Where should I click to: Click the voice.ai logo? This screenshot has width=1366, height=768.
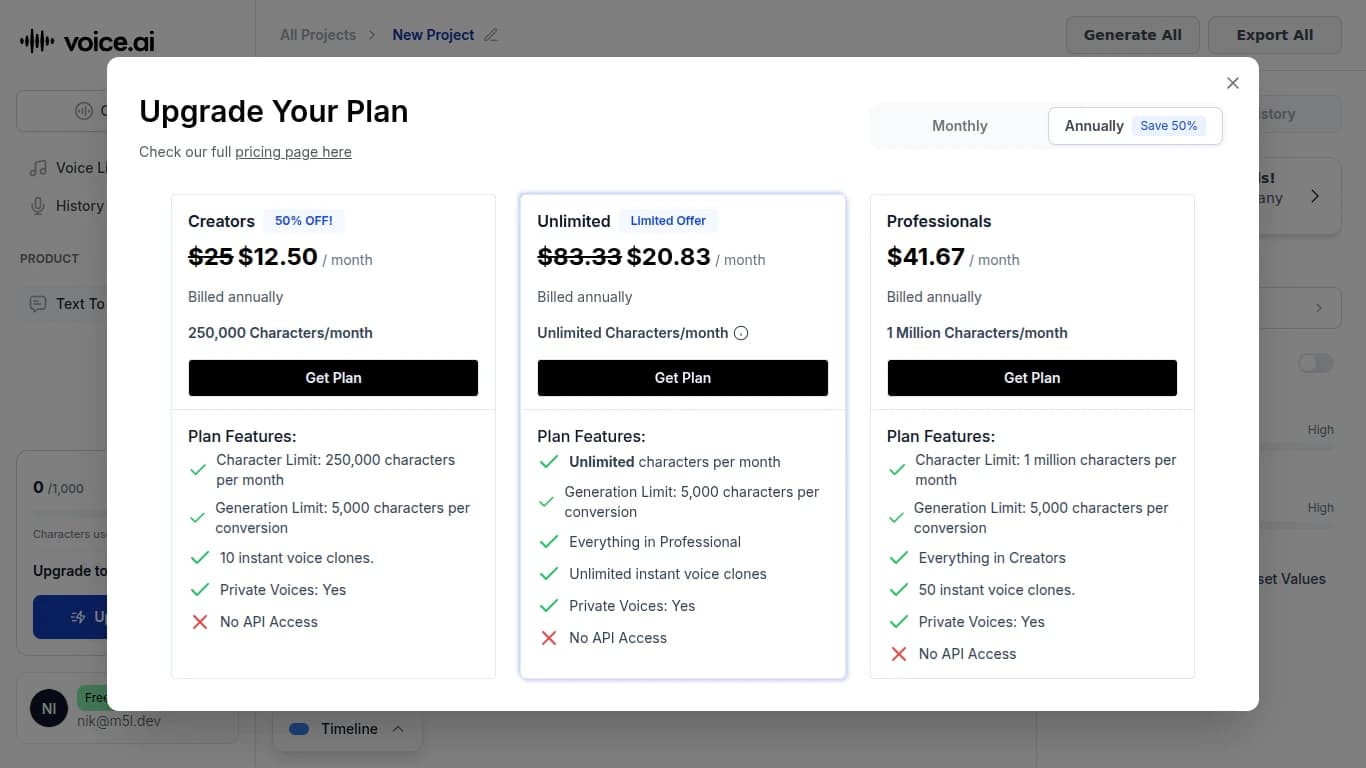click(88, 41)
